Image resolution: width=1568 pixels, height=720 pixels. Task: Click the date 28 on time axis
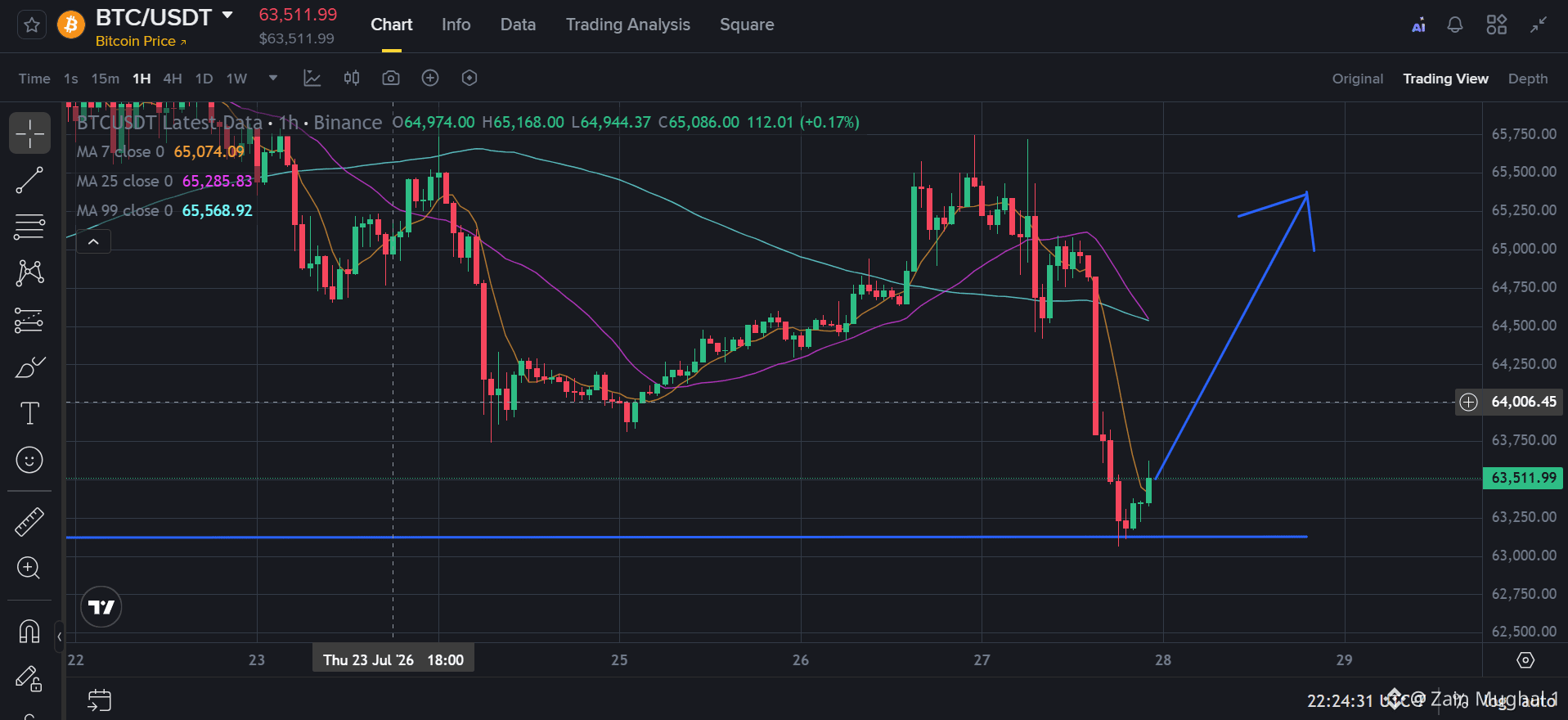click(1163, 659)
